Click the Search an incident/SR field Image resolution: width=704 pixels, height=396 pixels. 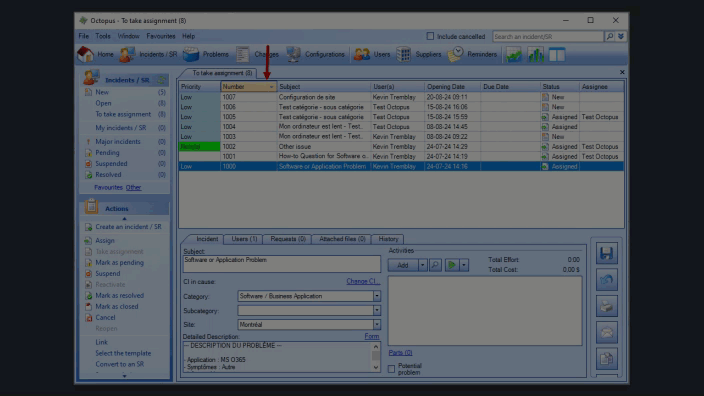548,36
